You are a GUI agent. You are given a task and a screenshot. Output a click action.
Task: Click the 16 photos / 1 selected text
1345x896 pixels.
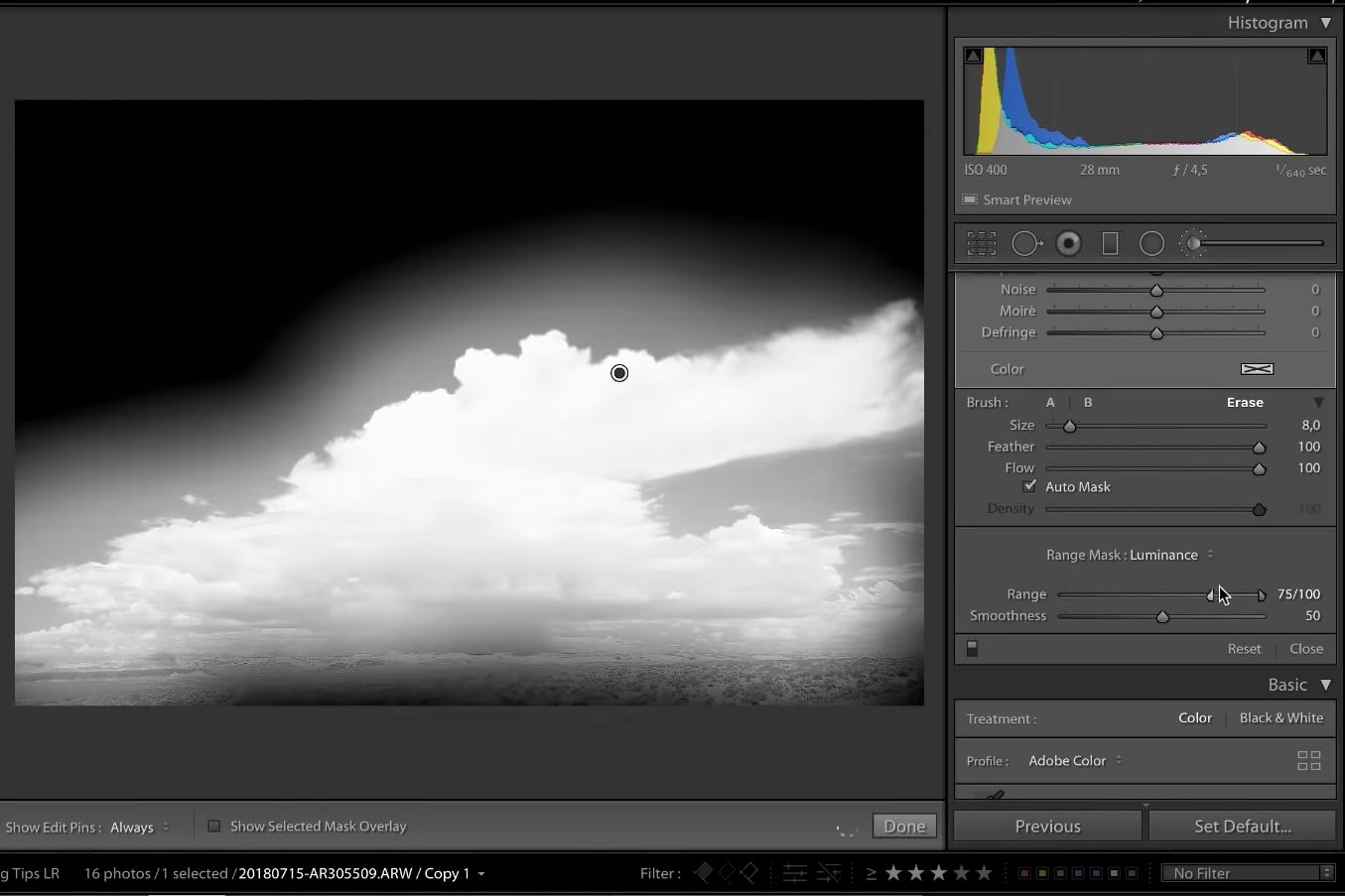point(156,873)
